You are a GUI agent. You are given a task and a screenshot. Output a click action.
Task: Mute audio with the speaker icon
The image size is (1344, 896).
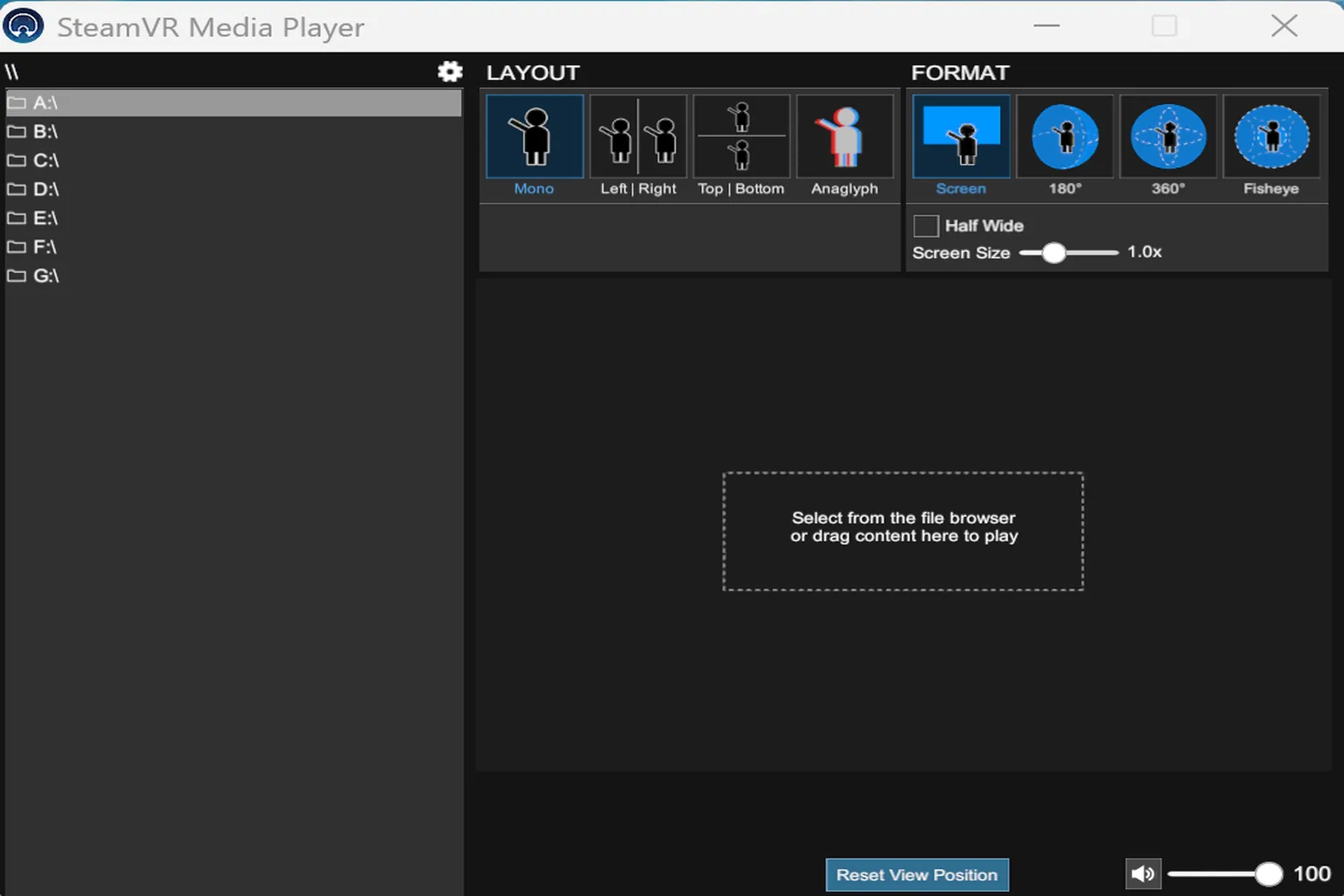1143,873
